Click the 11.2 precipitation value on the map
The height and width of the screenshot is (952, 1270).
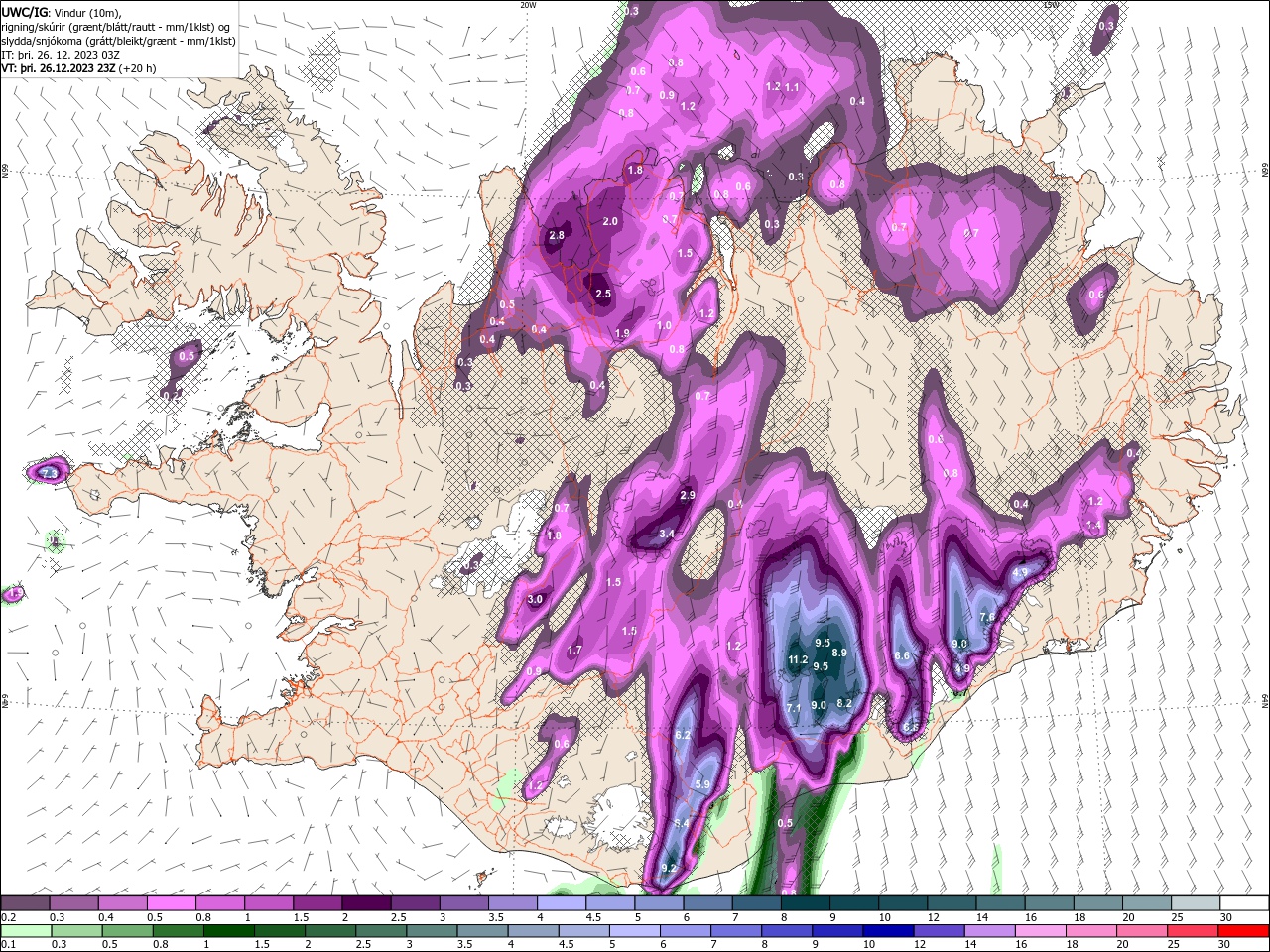(798, 660)
